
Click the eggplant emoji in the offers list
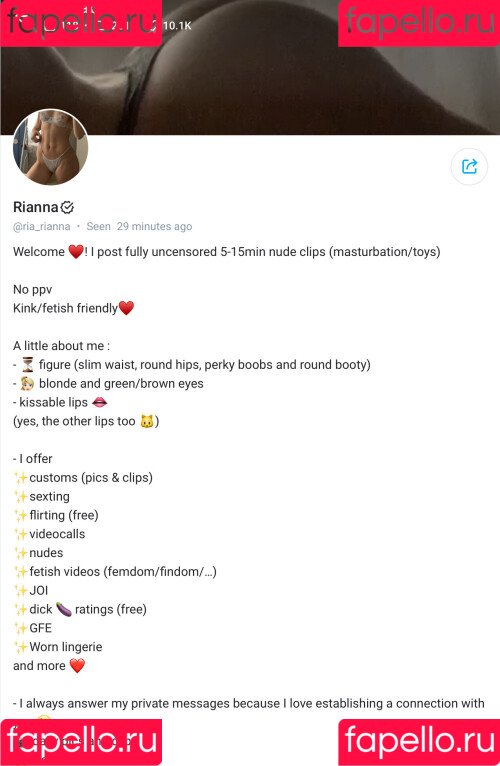pos(64,609)
